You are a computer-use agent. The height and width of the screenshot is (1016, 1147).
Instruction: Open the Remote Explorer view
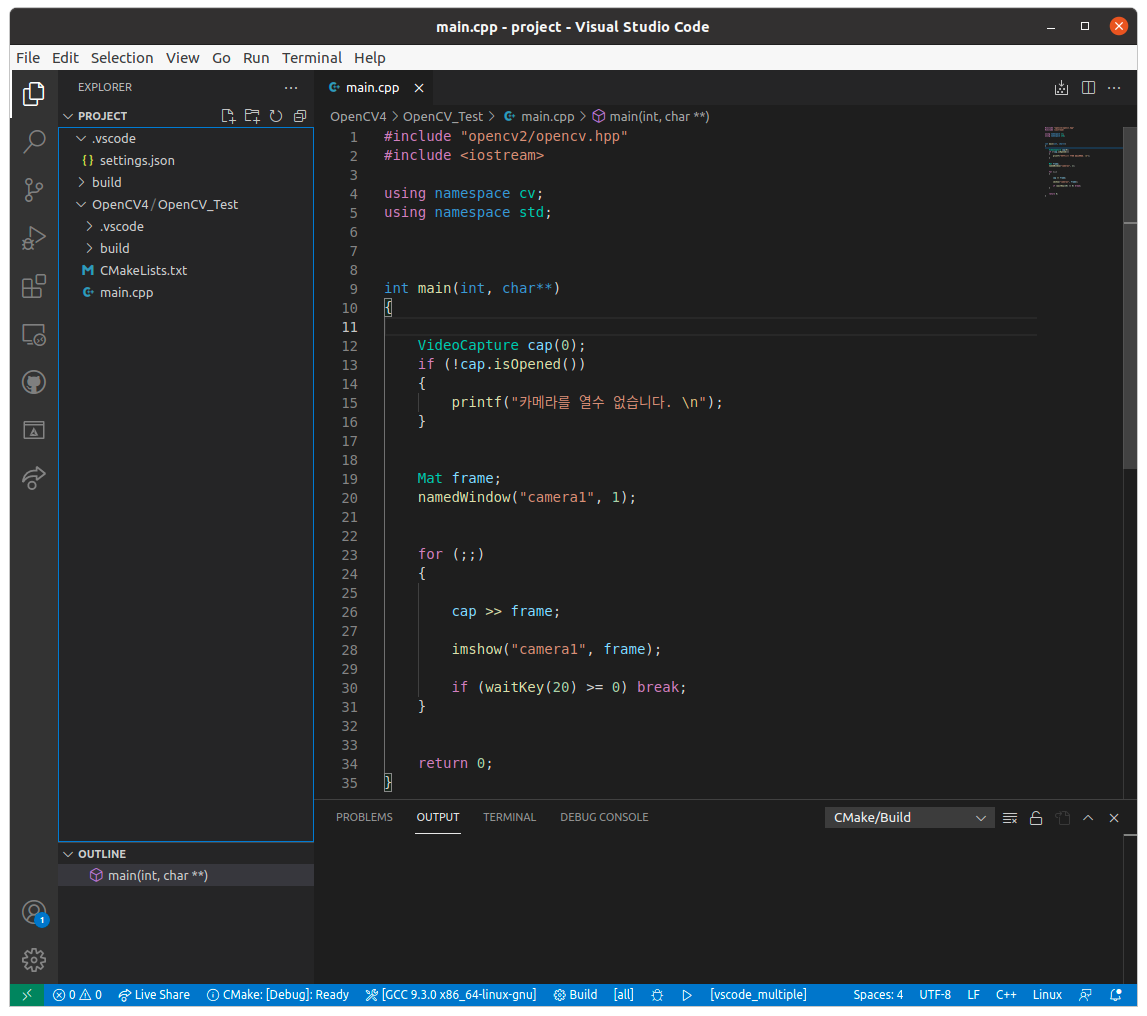pyautogui.click(x=34, y=334)
